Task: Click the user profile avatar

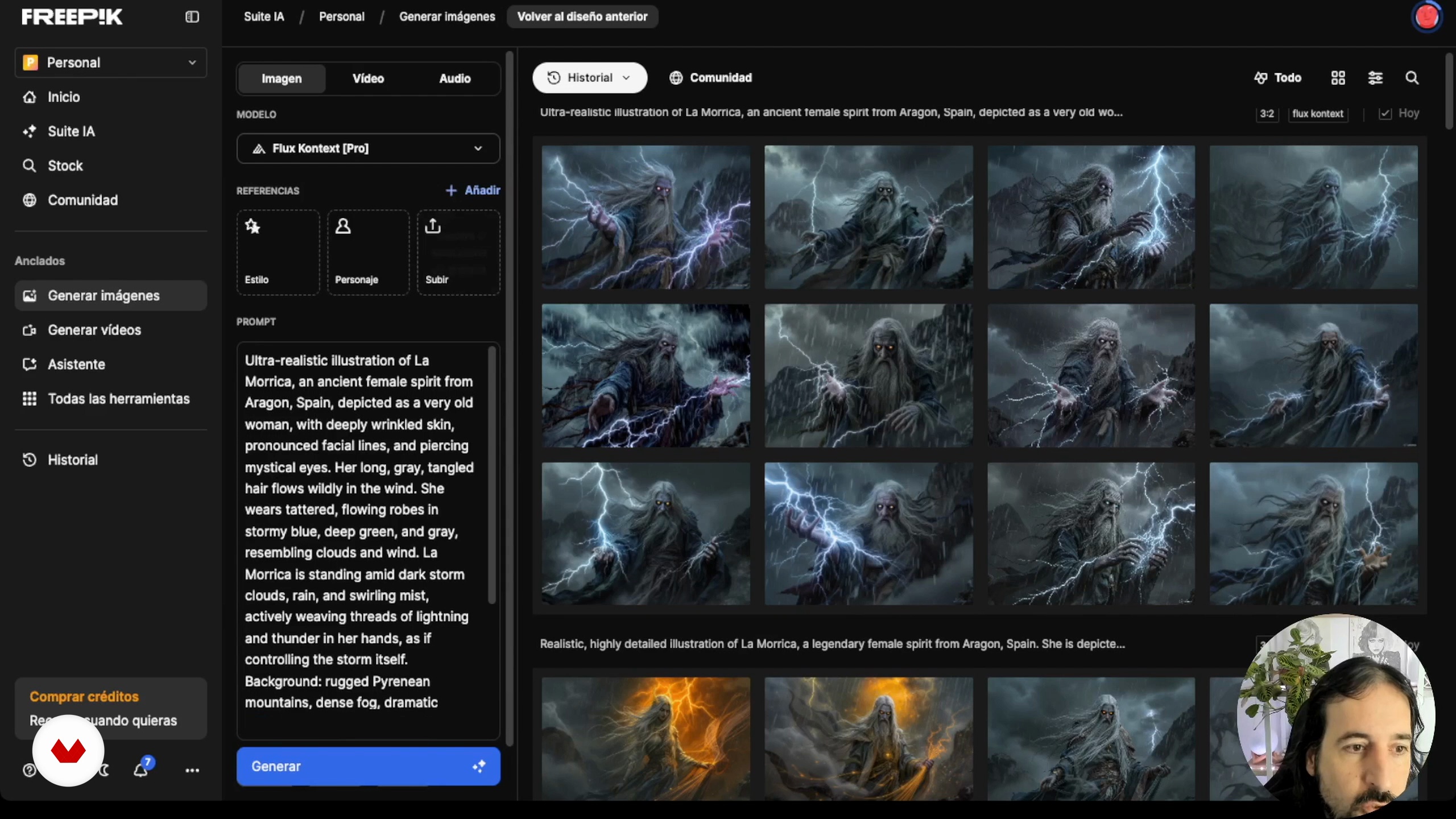Action: (x=1426, y=17)
